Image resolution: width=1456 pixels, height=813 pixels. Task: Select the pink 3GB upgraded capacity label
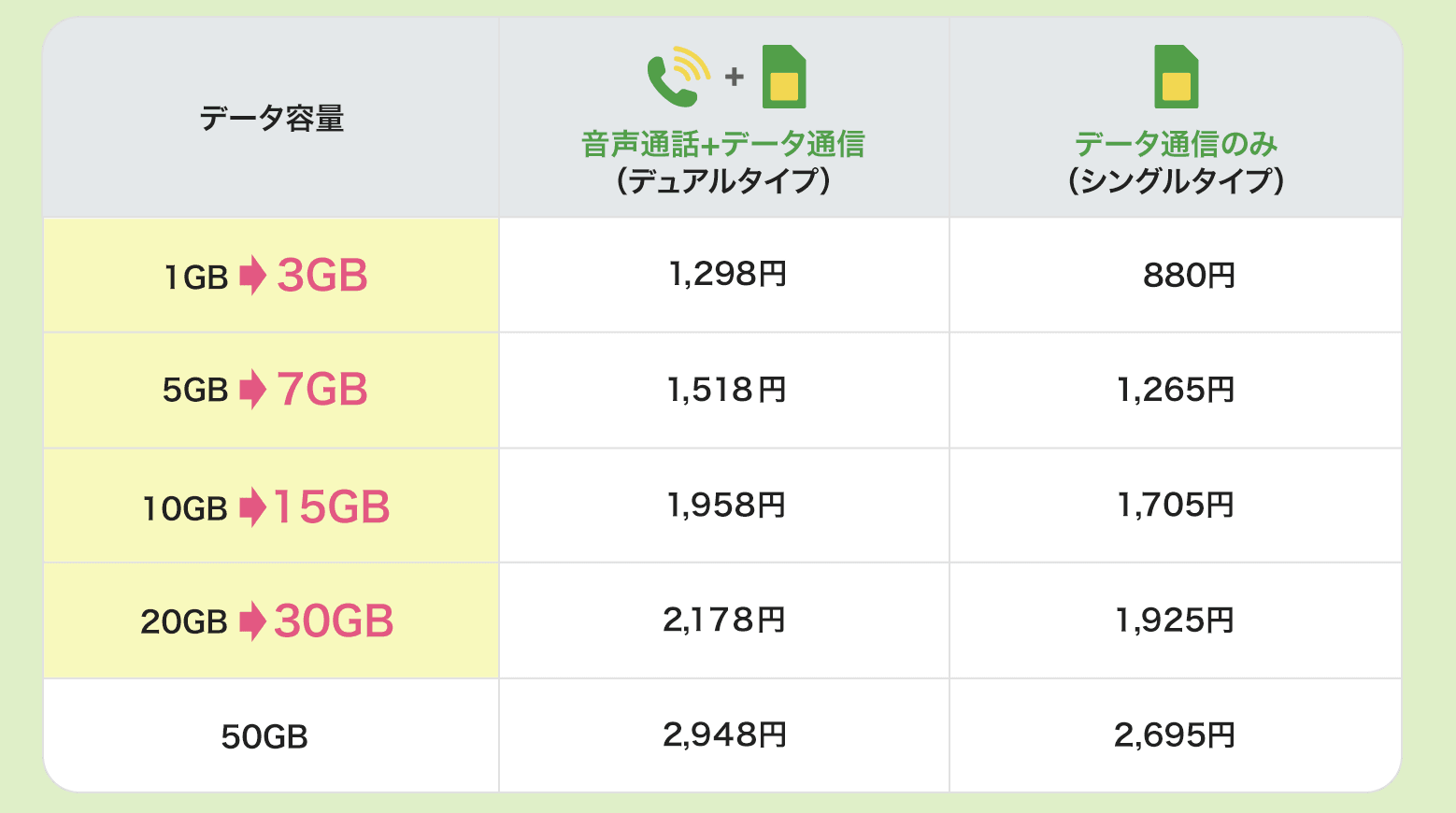(x=322, y=277)
